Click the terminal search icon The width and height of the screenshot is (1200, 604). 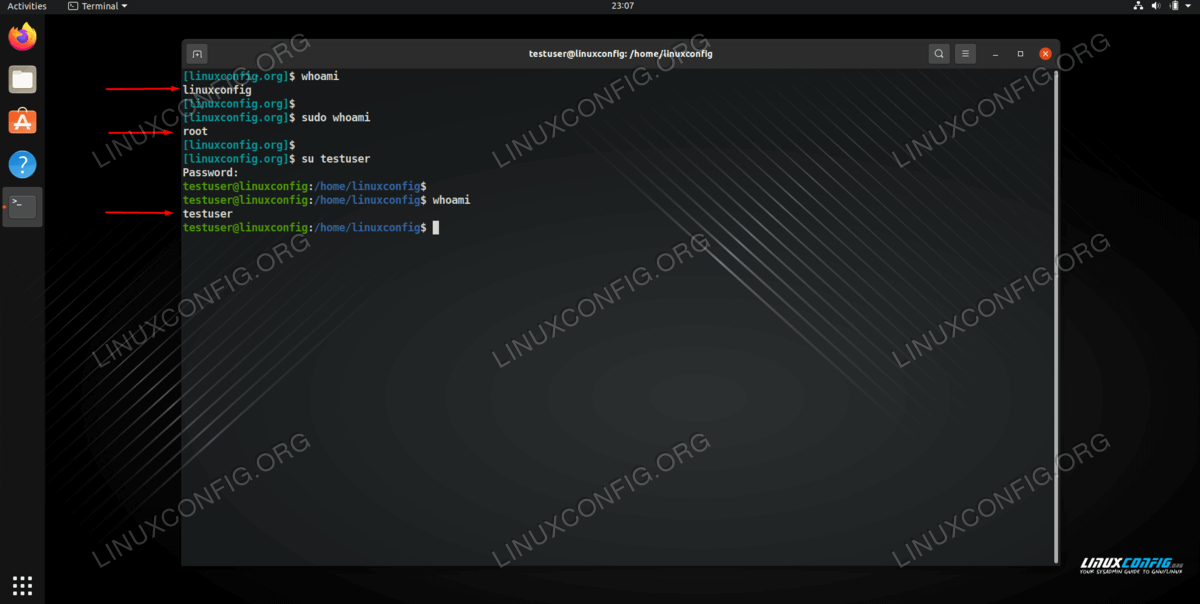(x=938, y=53)
